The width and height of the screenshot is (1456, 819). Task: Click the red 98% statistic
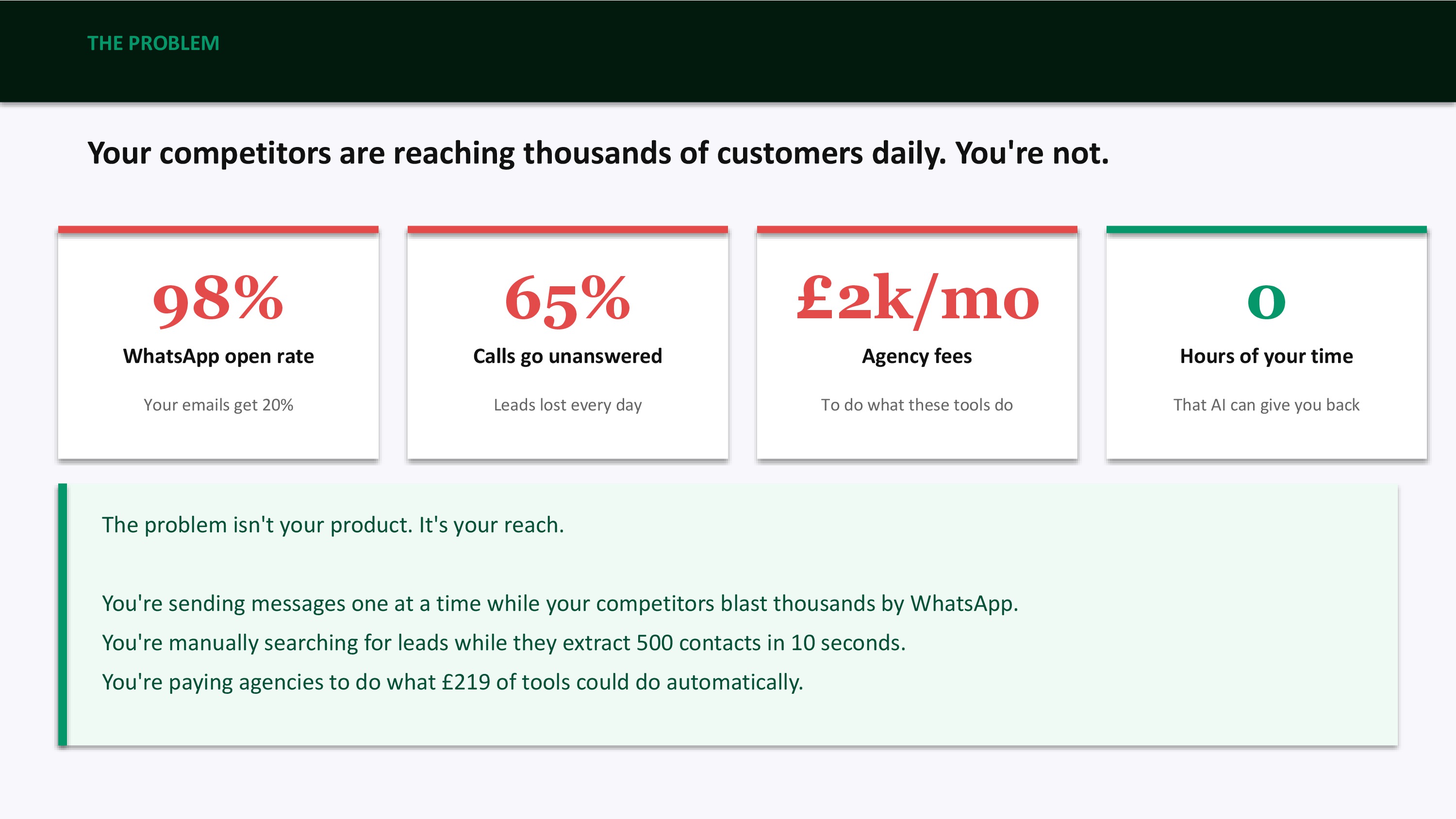tap(218, 299)
